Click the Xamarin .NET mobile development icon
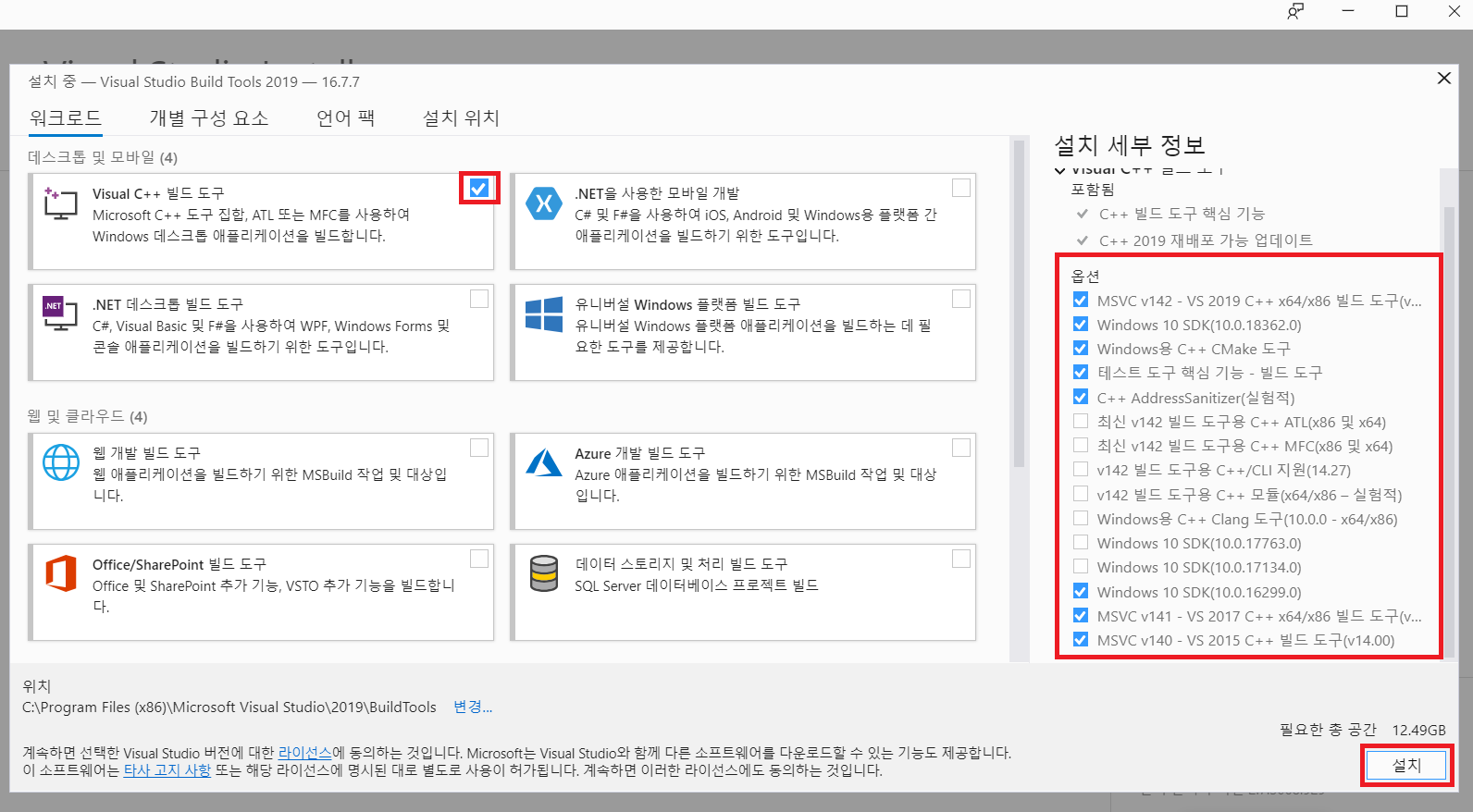 544,203
